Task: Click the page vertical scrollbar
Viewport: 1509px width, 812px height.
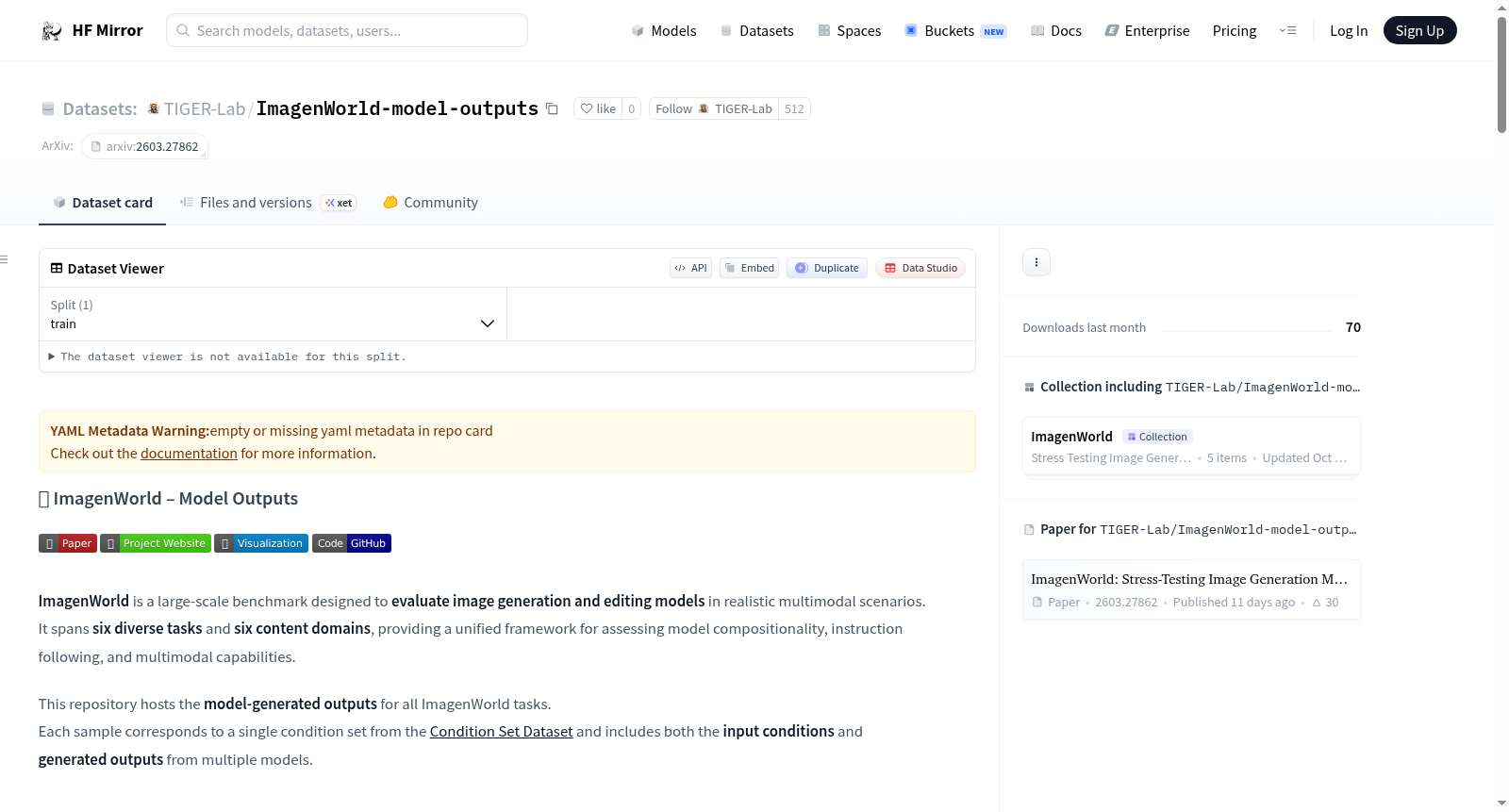Action: coord(1501,75)
